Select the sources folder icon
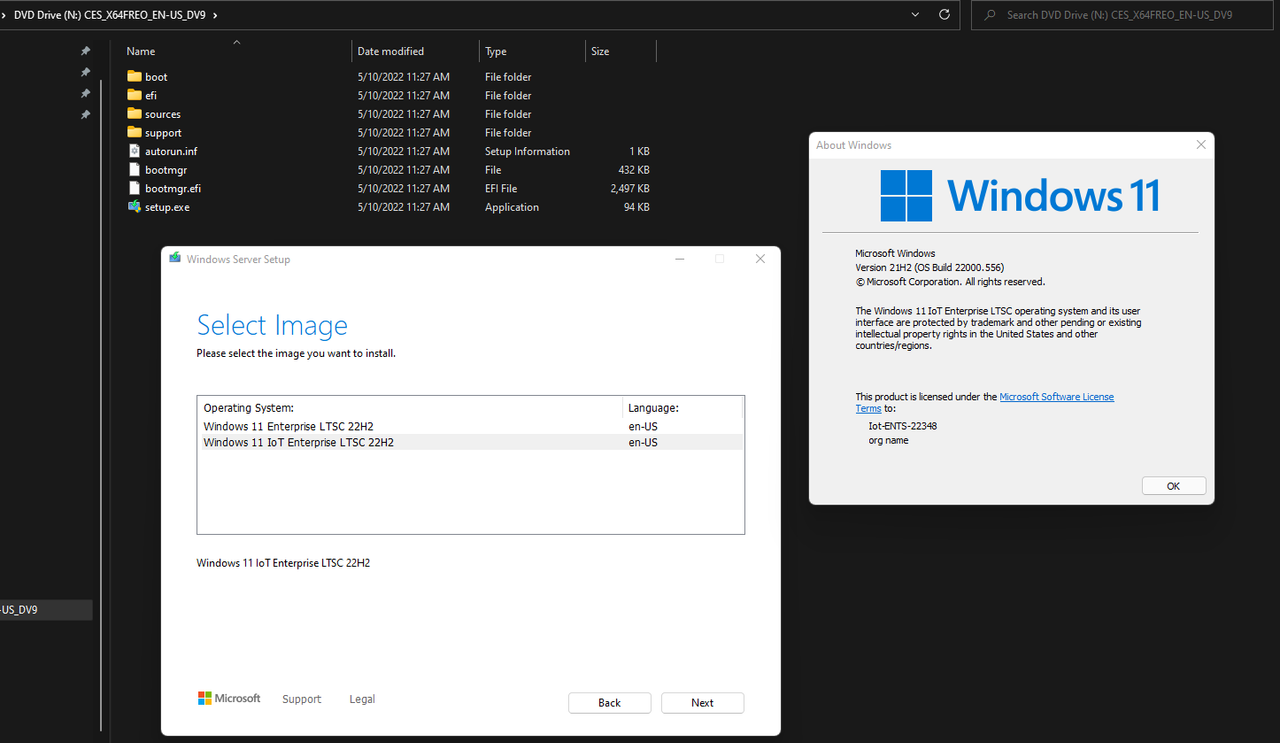Image resolution: width=1280 pixels, height=743 pixels. [135, 114]
